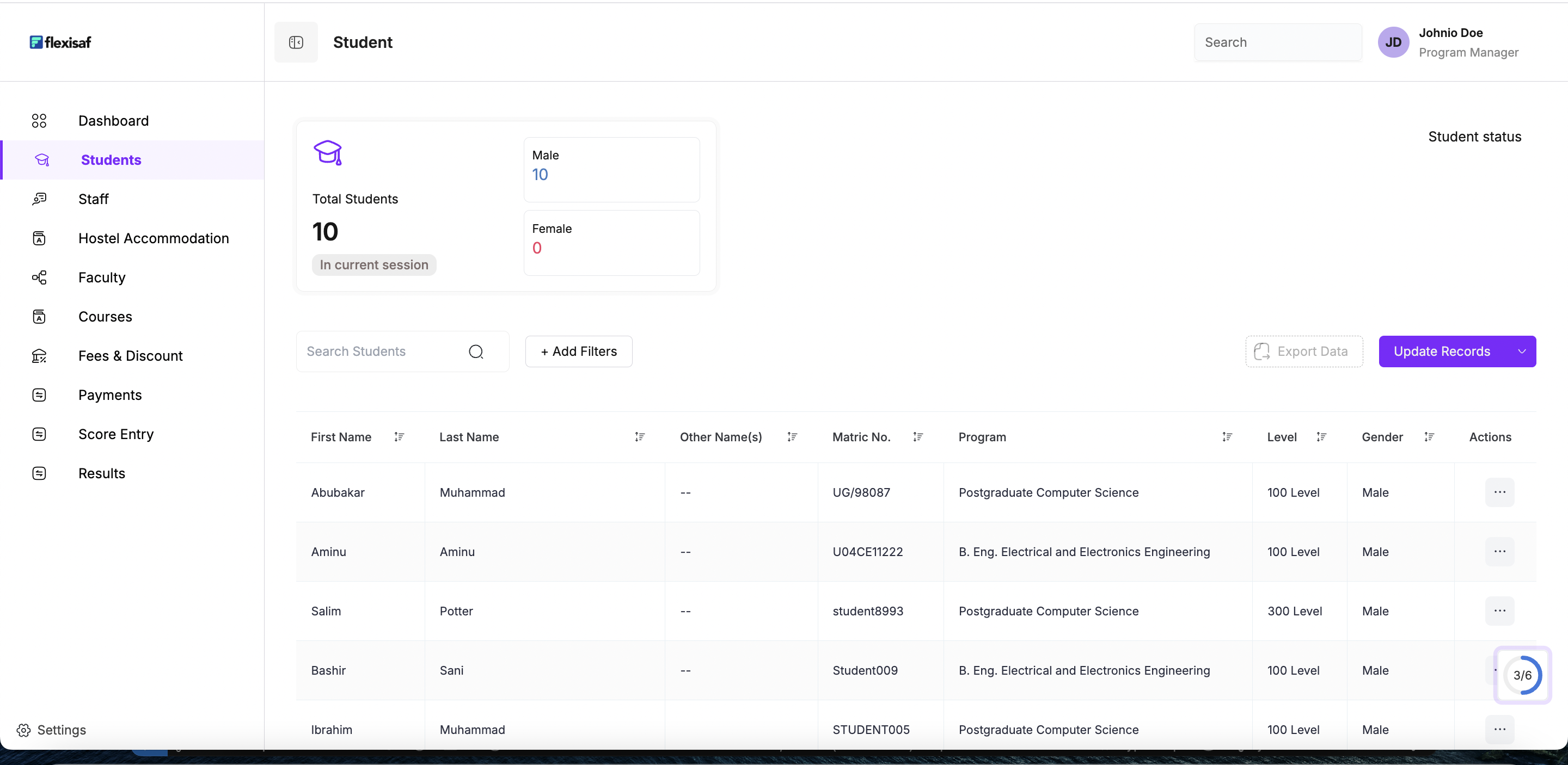This screenshot has height=765, width=1568.
Task: Click the Students graduation cap sidebar icon
Action: [x=42, y=160]
